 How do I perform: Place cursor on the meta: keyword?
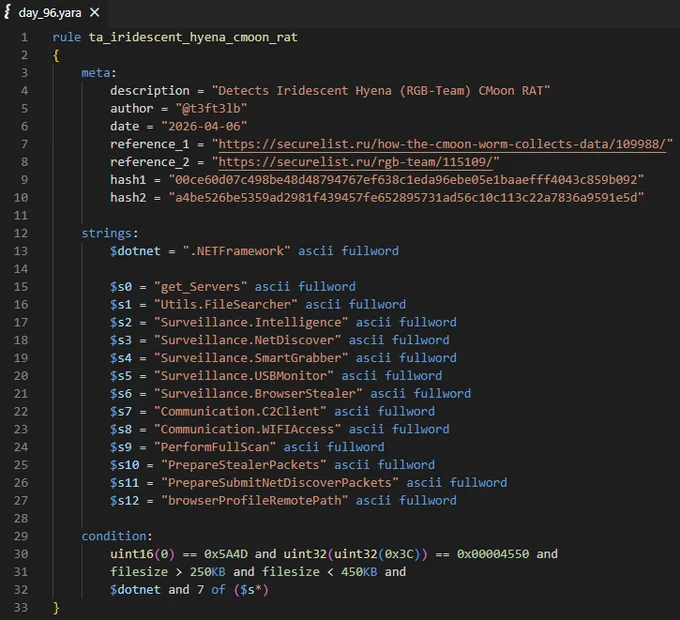(x=99, y=73)
